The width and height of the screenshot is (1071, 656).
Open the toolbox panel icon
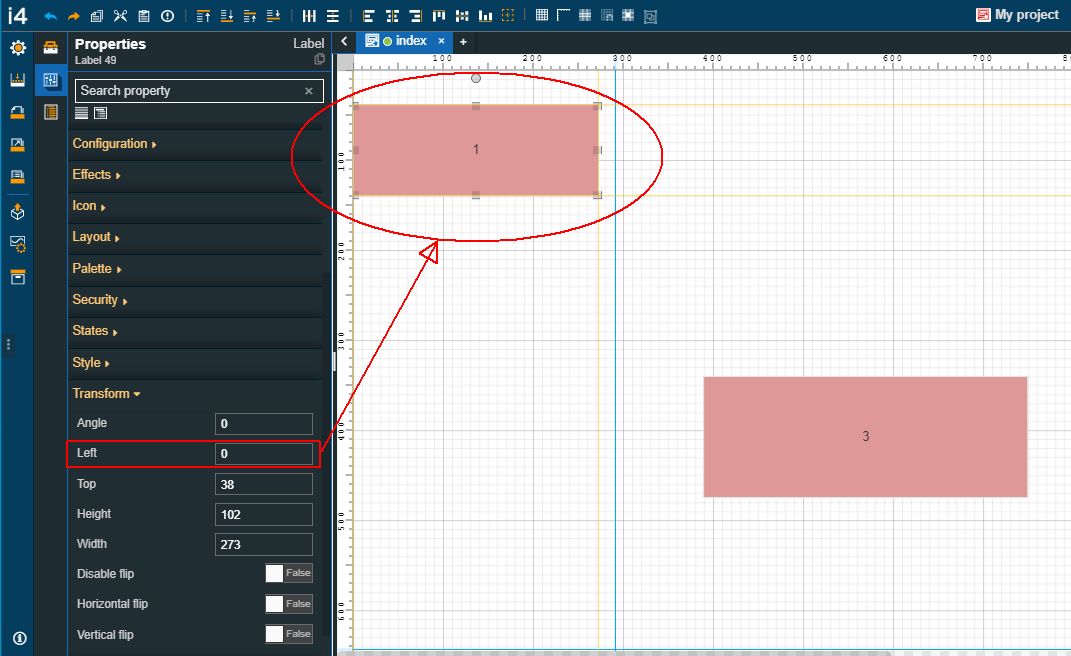click(x=51, y=47)
